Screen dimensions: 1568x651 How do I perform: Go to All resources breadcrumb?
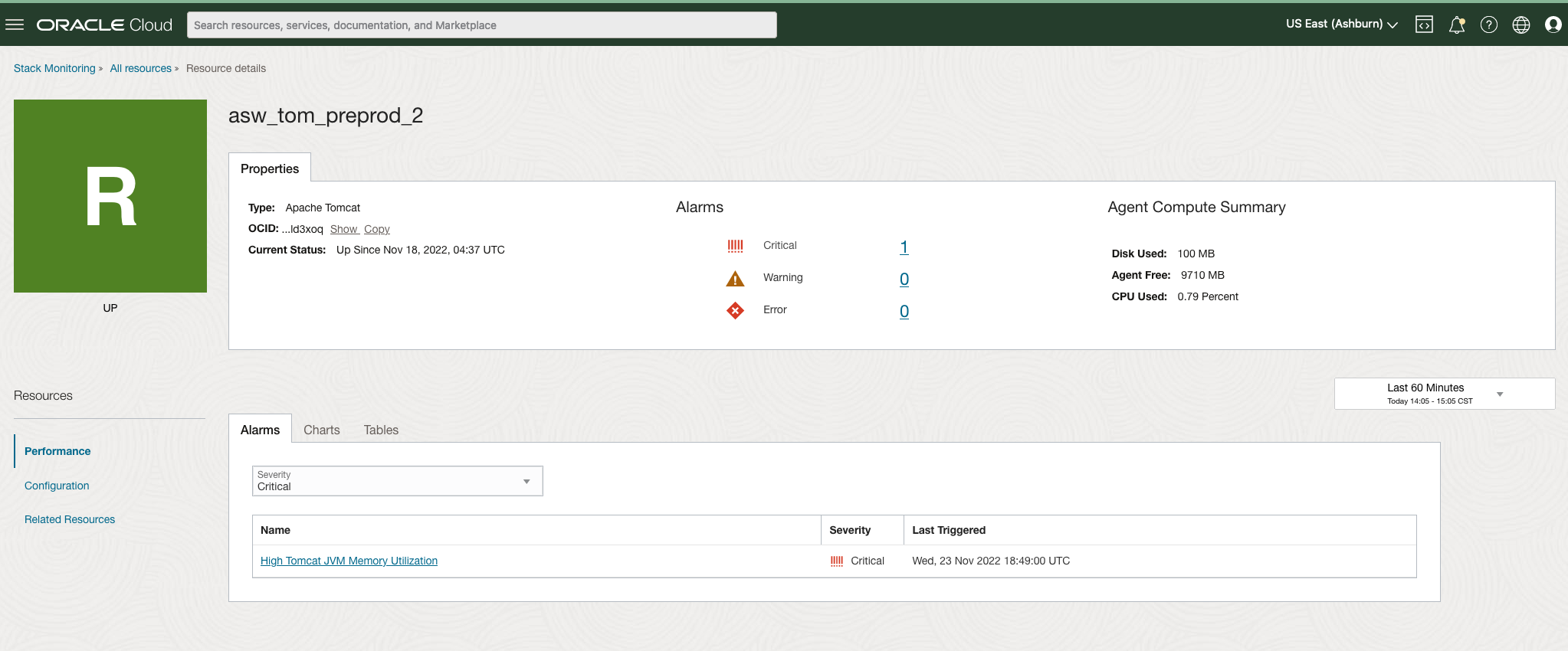click(141, 68)
